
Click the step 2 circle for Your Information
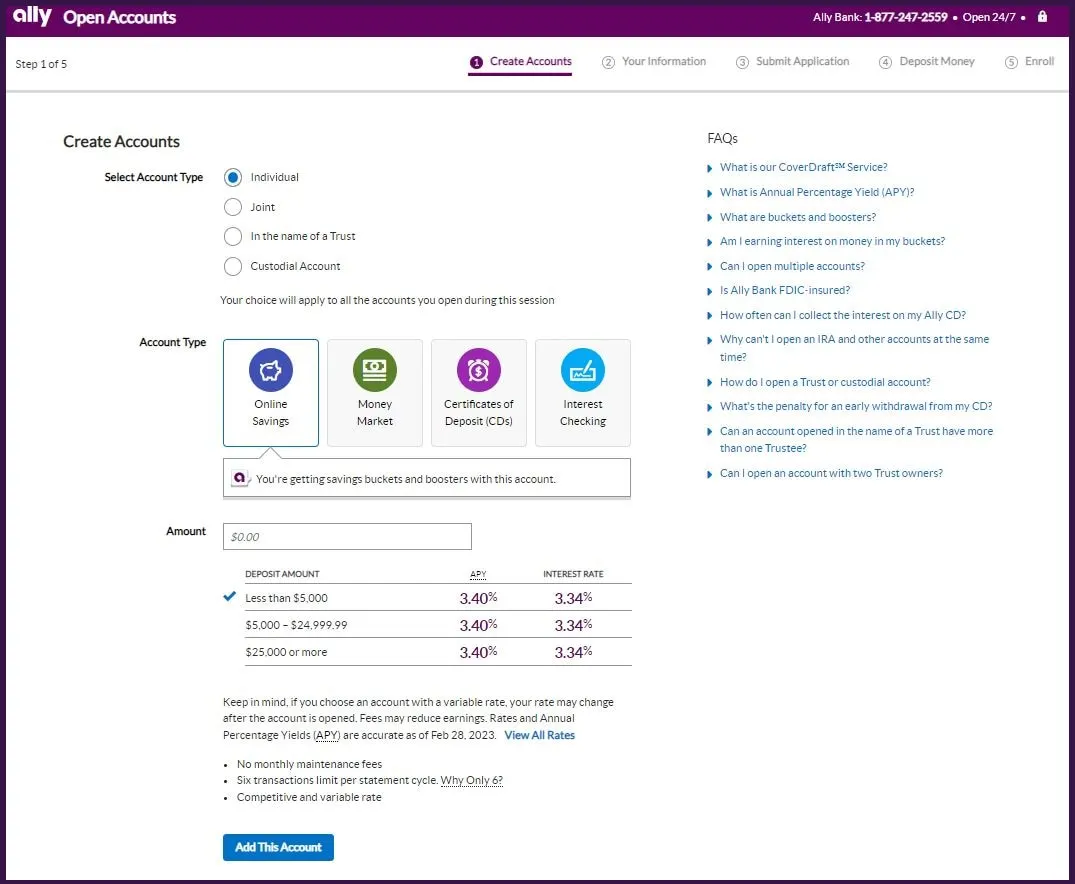click(x=608, y=62)
